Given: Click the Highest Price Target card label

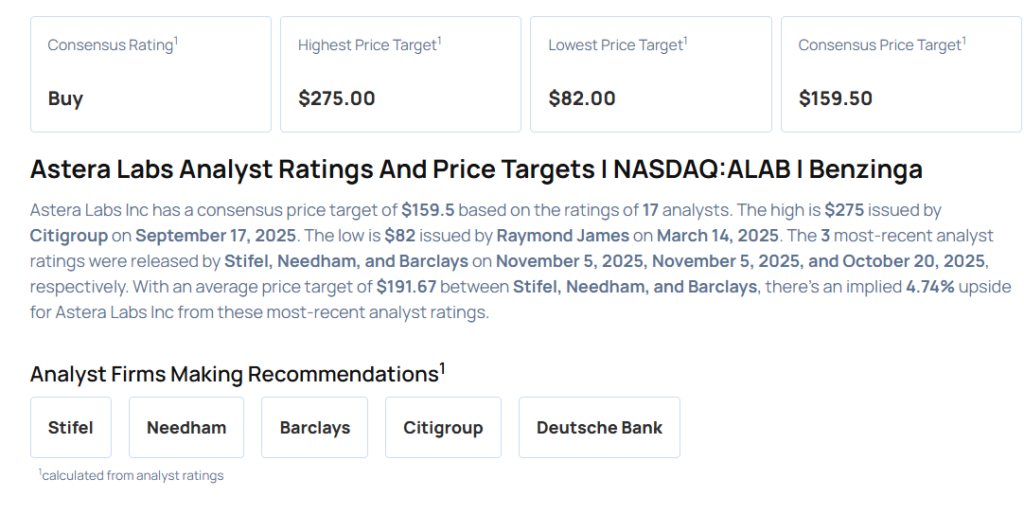Looking at the screenshot, I should click(x=368, y=45).
